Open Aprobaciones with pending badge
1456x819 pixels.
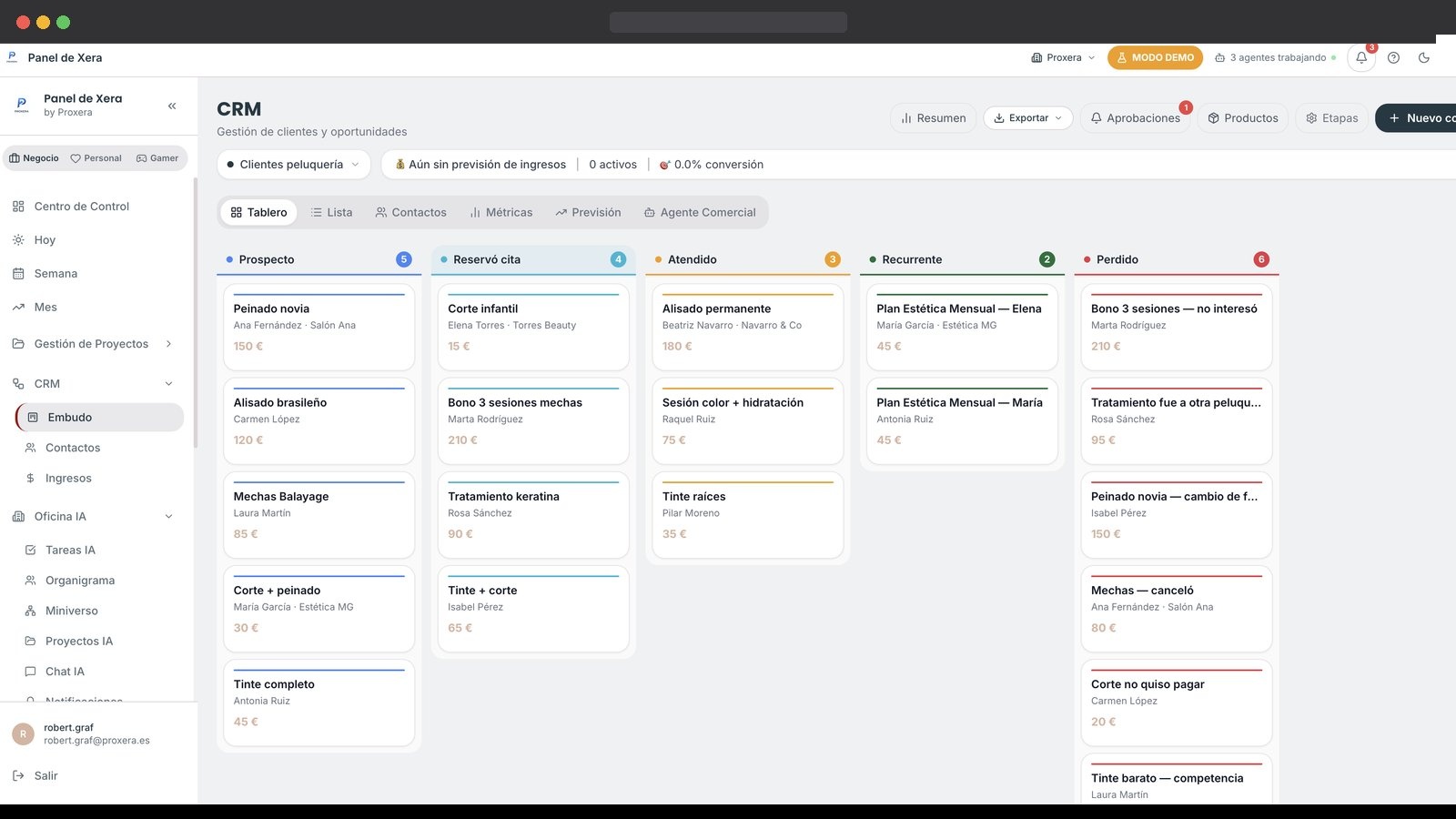[1135, 118]
